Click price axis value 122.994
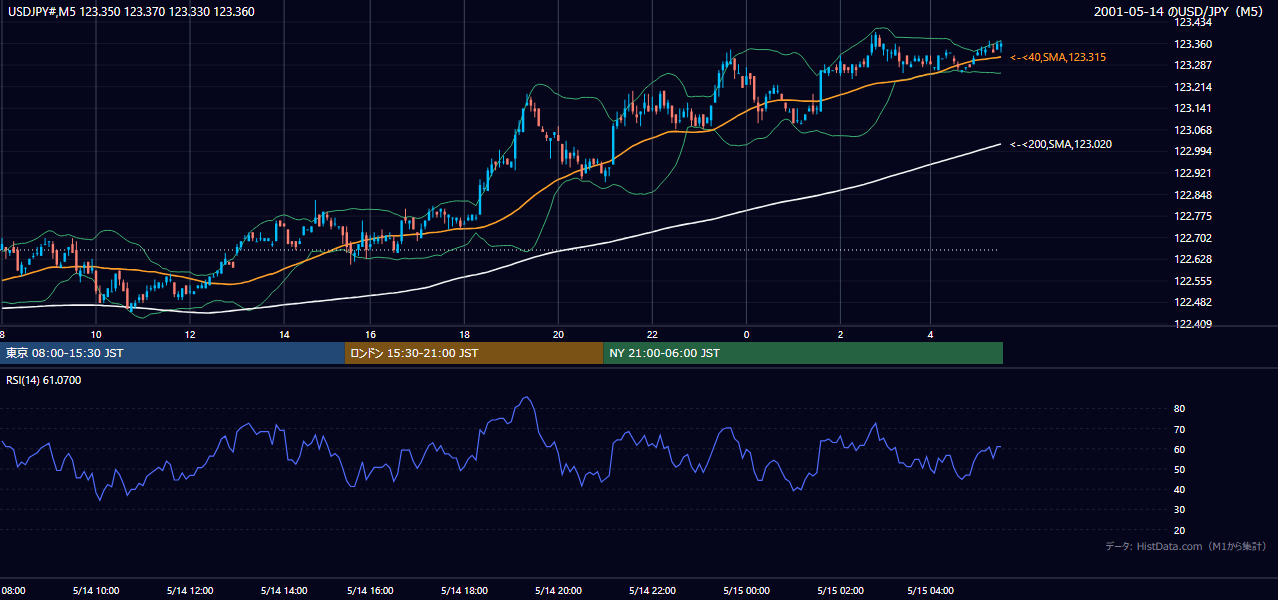Viewport: 1278px width, 600px height. [1192, 151]
